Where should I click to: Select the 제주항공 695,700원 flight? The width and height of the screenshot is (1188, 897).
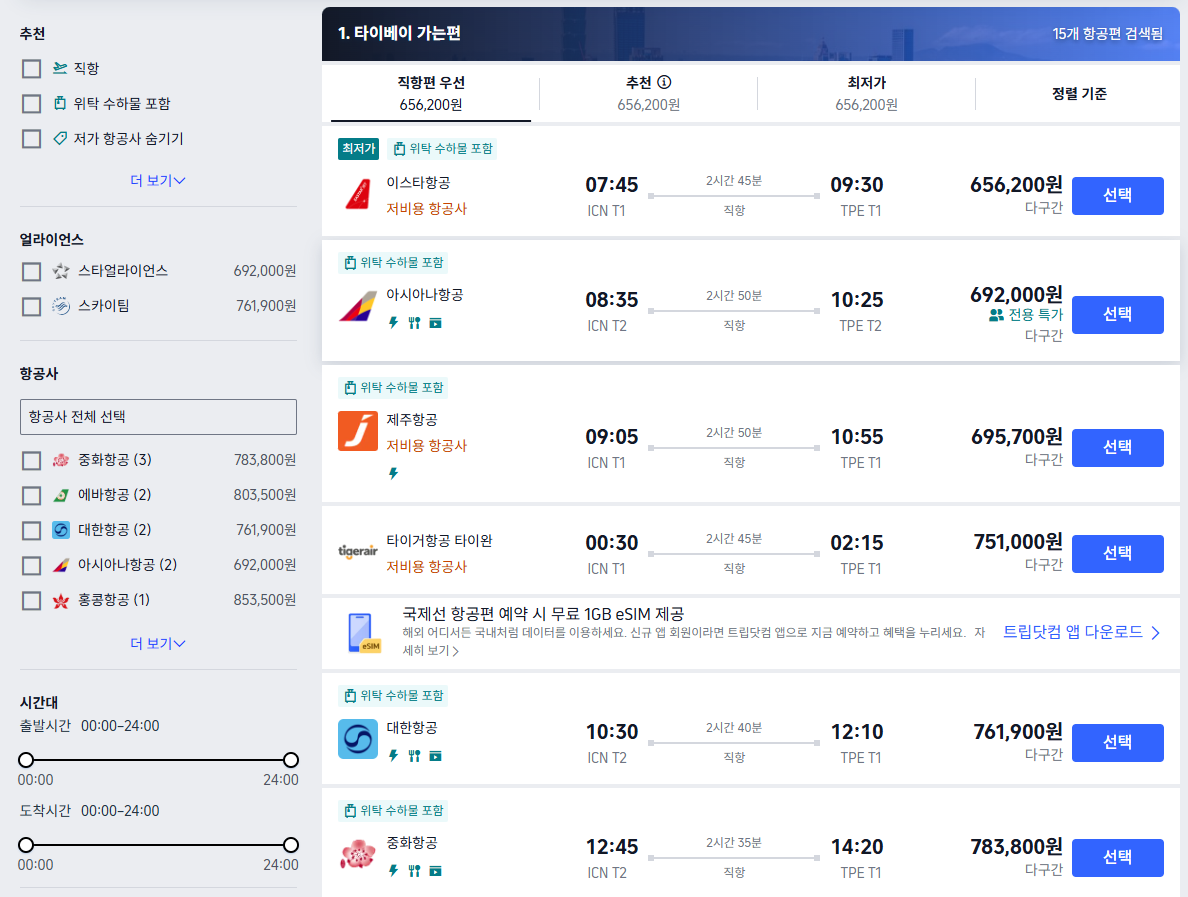pyautogui.click(x=1118, y=448)
